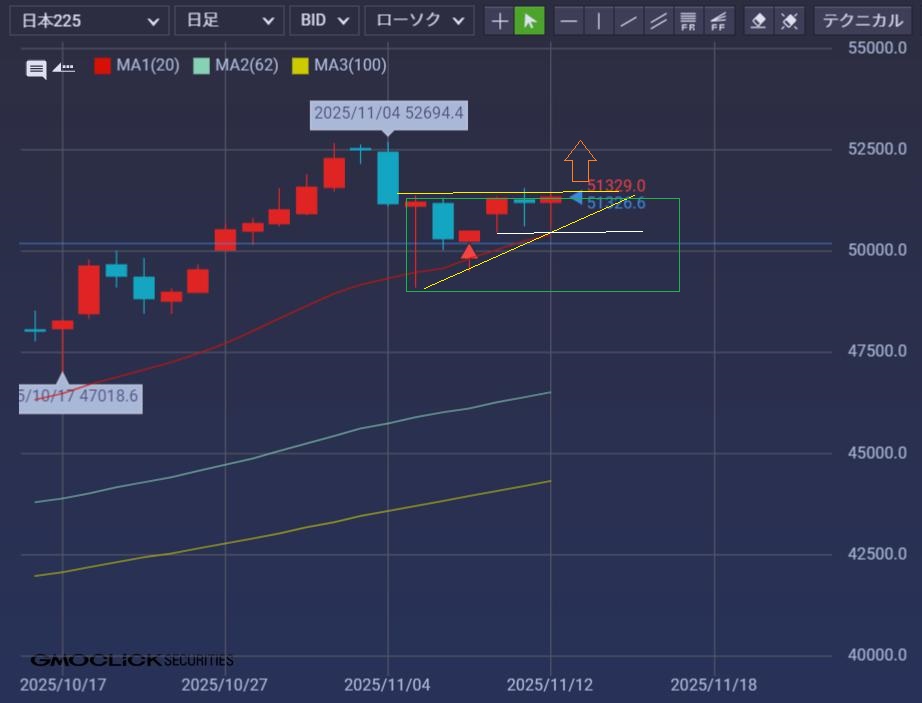Pick the parallel channel line tool
The width and height of the screenshot is (922, 703).
click(x=658, y=20)
